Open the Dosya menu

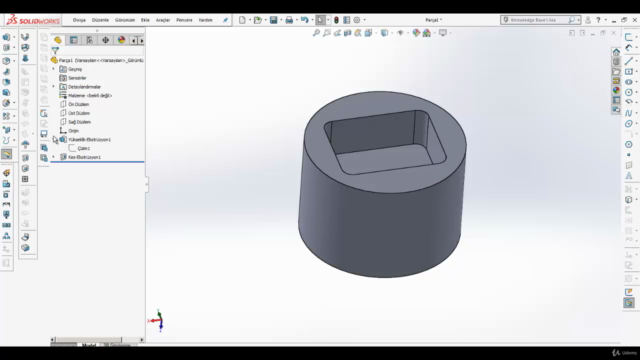click(x=79, y=20)
